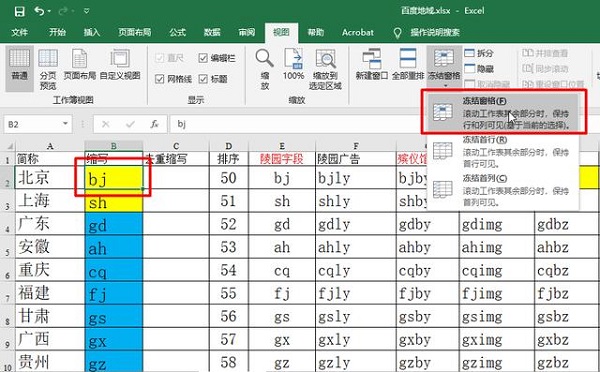
Task: Switch to the 公式 ribbon tab
Action: tap(178, 32)
